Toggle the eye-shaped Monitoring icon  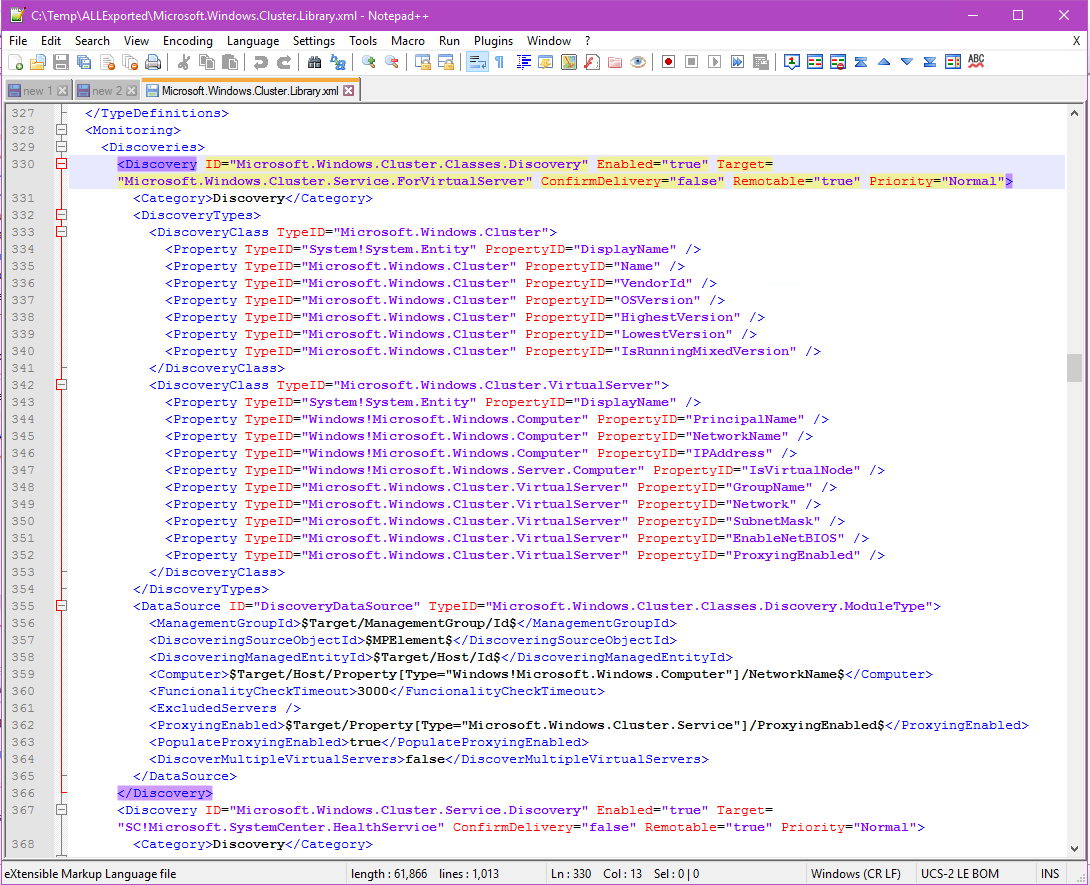click(638, 62)
